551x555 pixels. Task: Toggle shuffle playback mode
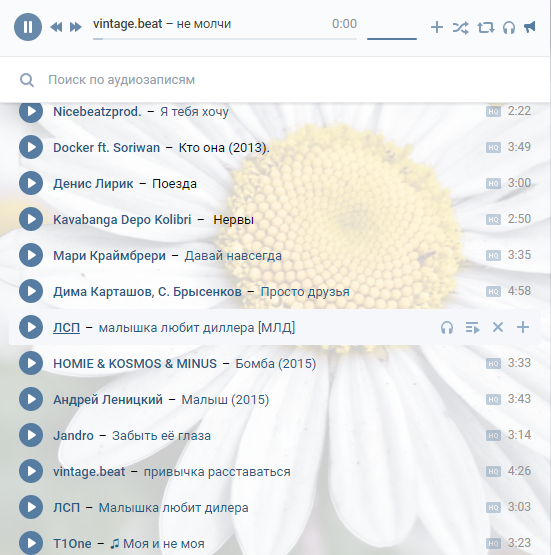460,28
